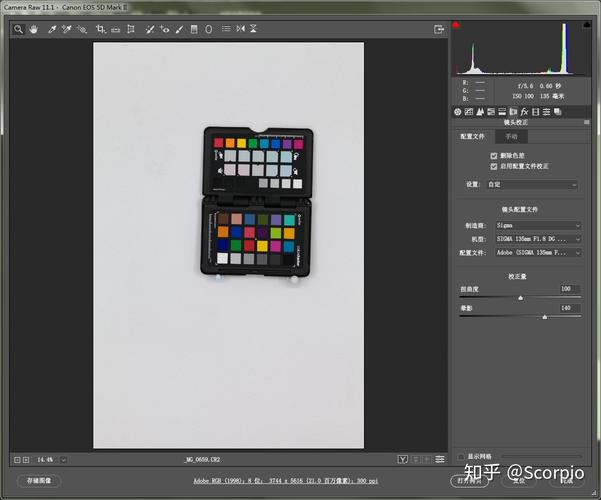Toggle the 启用配置文件校正 checkbox
The height and width of the screenshot is (500, 601).
pos(494,166)
